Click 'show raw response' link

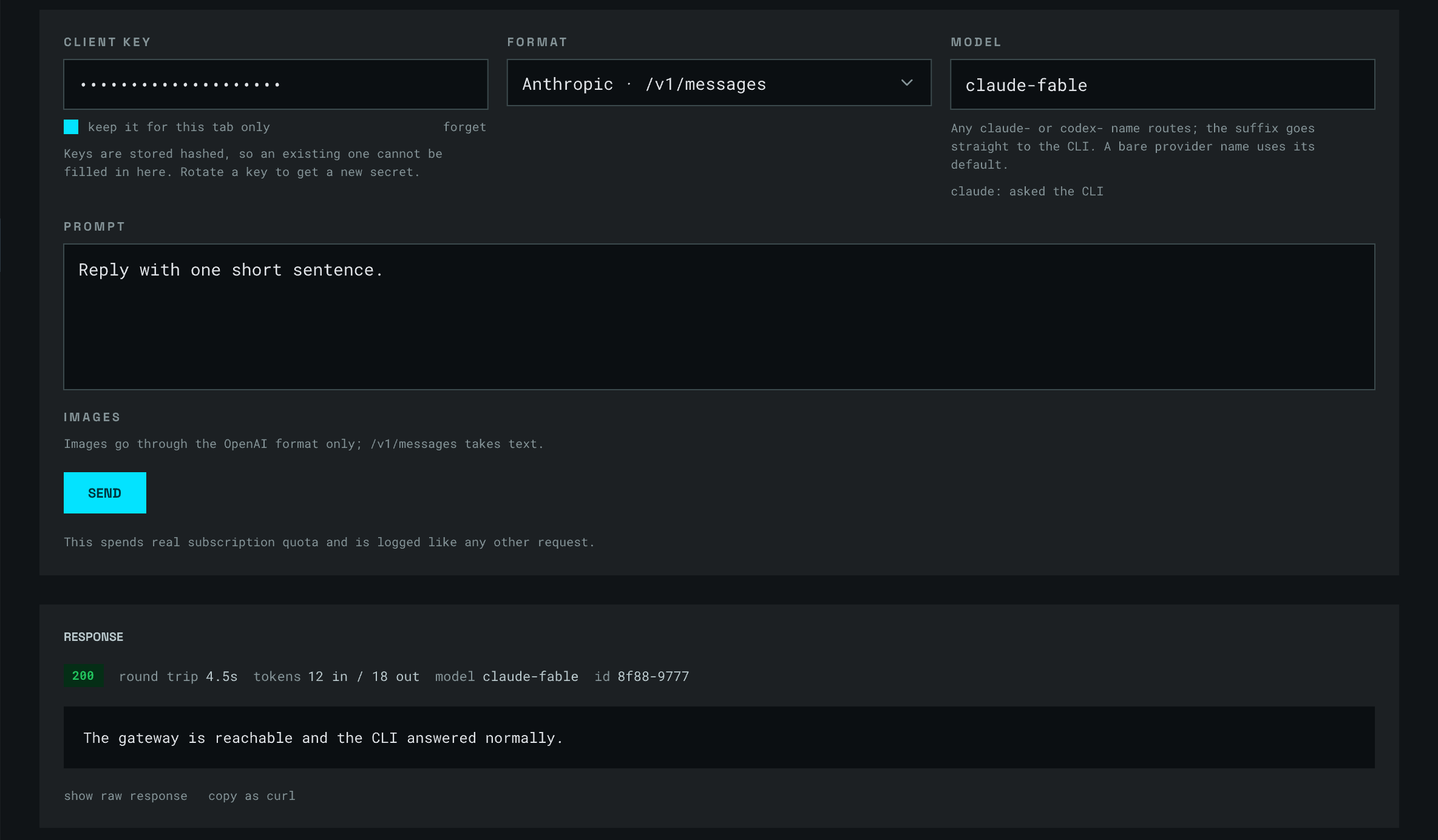click(126, 796)
